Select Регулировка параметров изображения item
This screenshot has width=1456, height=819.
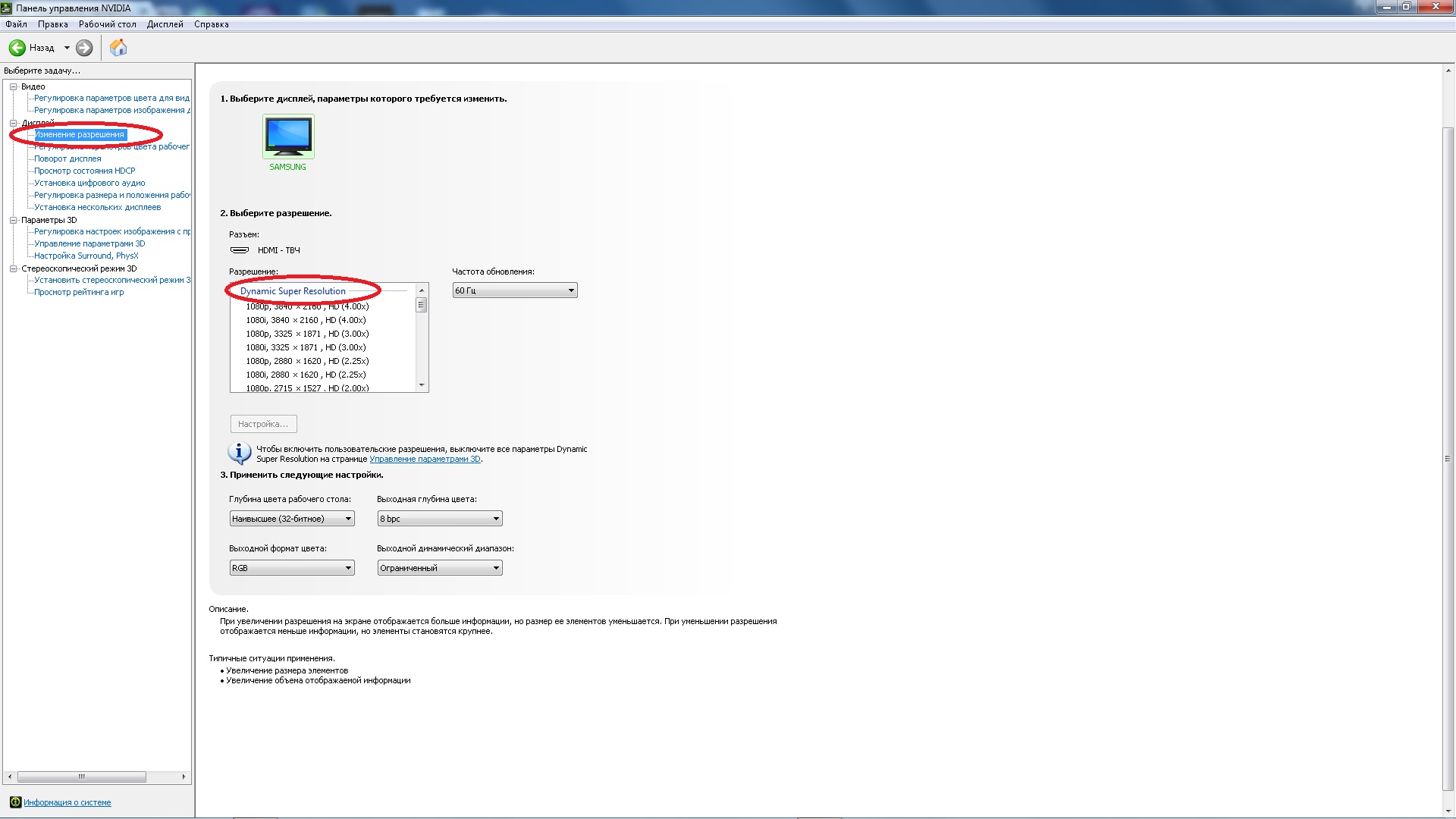112,111
